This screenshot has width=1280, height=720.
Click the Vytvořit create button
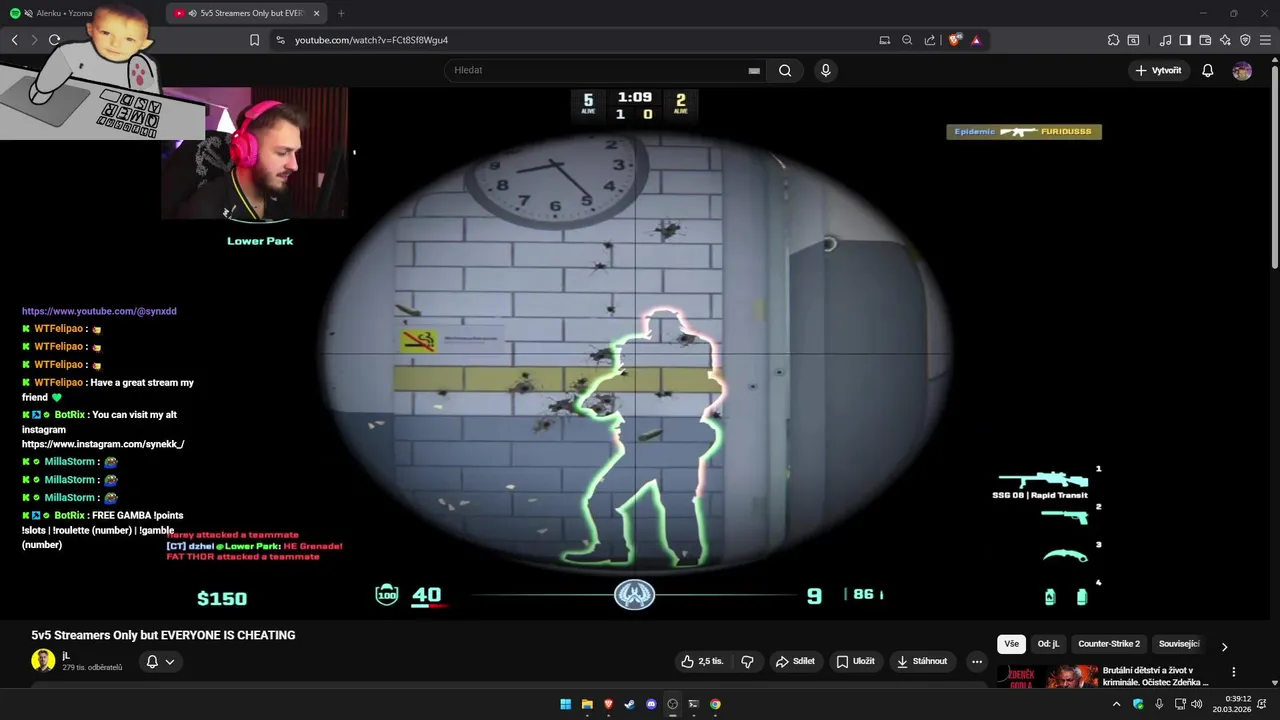[1158, 70]
